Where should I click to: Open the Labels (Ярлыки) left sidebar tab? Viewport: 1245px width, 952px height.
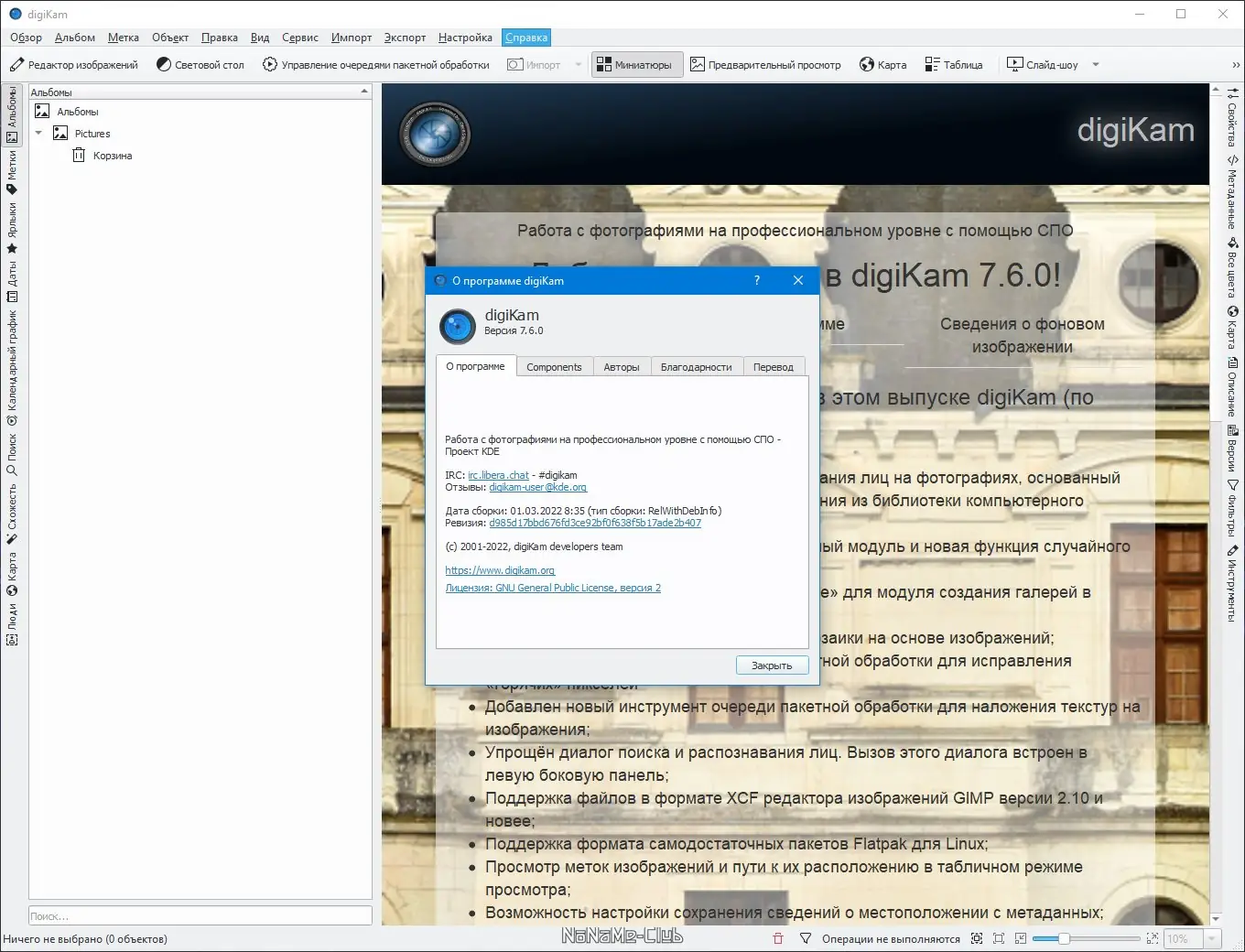point(12,228)
